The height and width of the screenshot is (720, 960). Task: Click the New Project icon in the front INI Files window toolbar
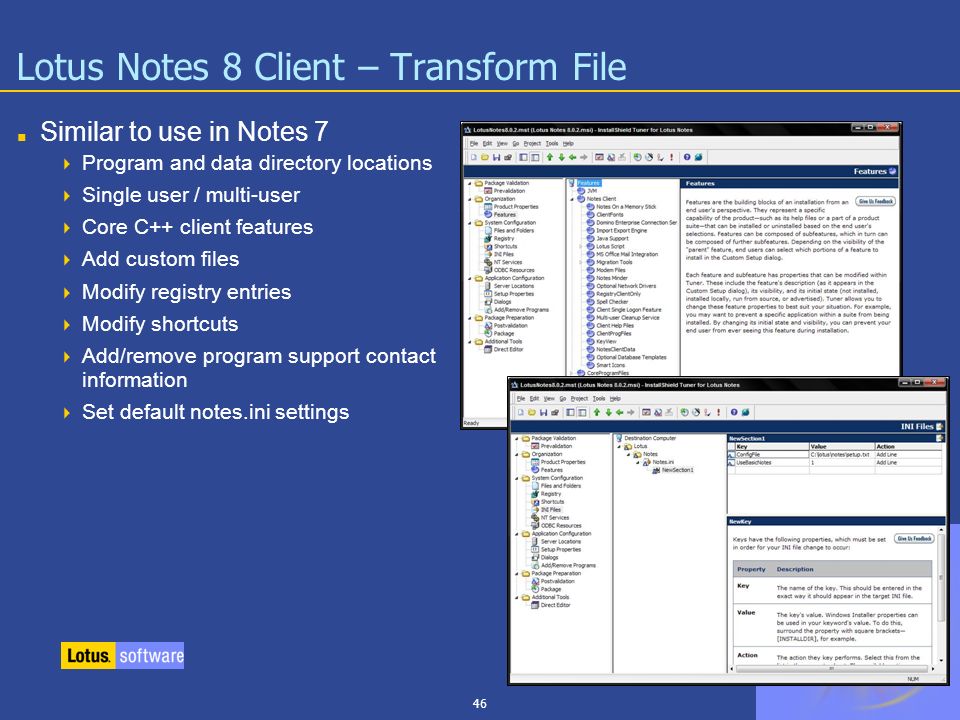click(520, 413)
